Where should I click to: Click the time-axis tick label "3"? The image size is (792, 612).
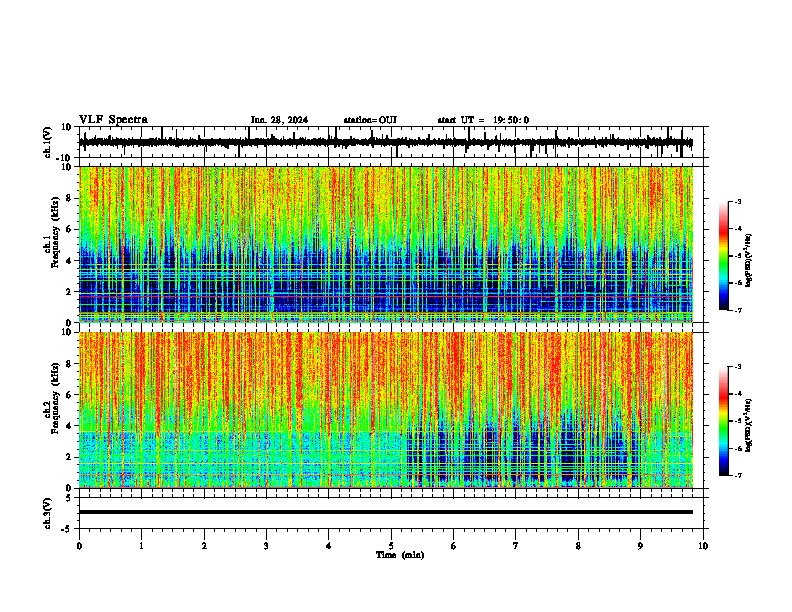[266, 546]
